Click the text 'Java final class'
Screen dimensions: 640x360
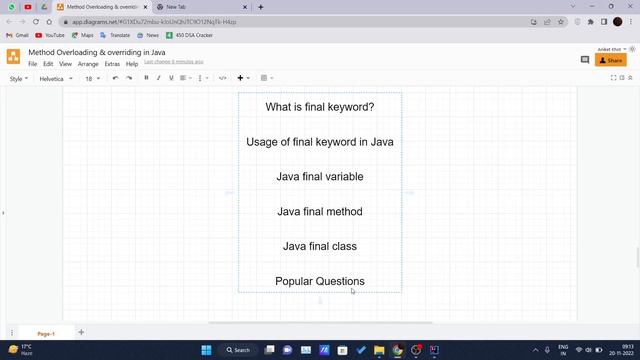coord(320,246)
